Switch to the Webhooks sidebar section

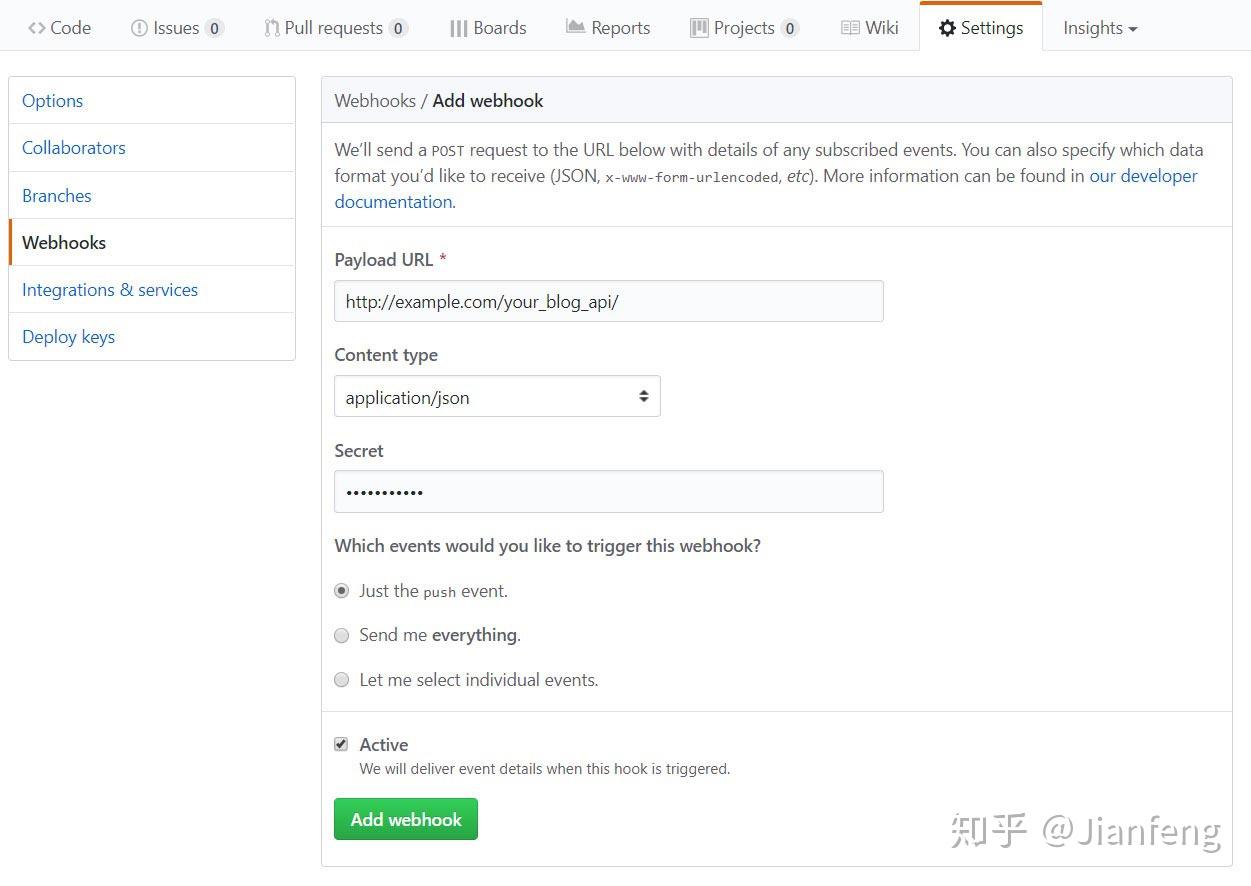[63, 242]
